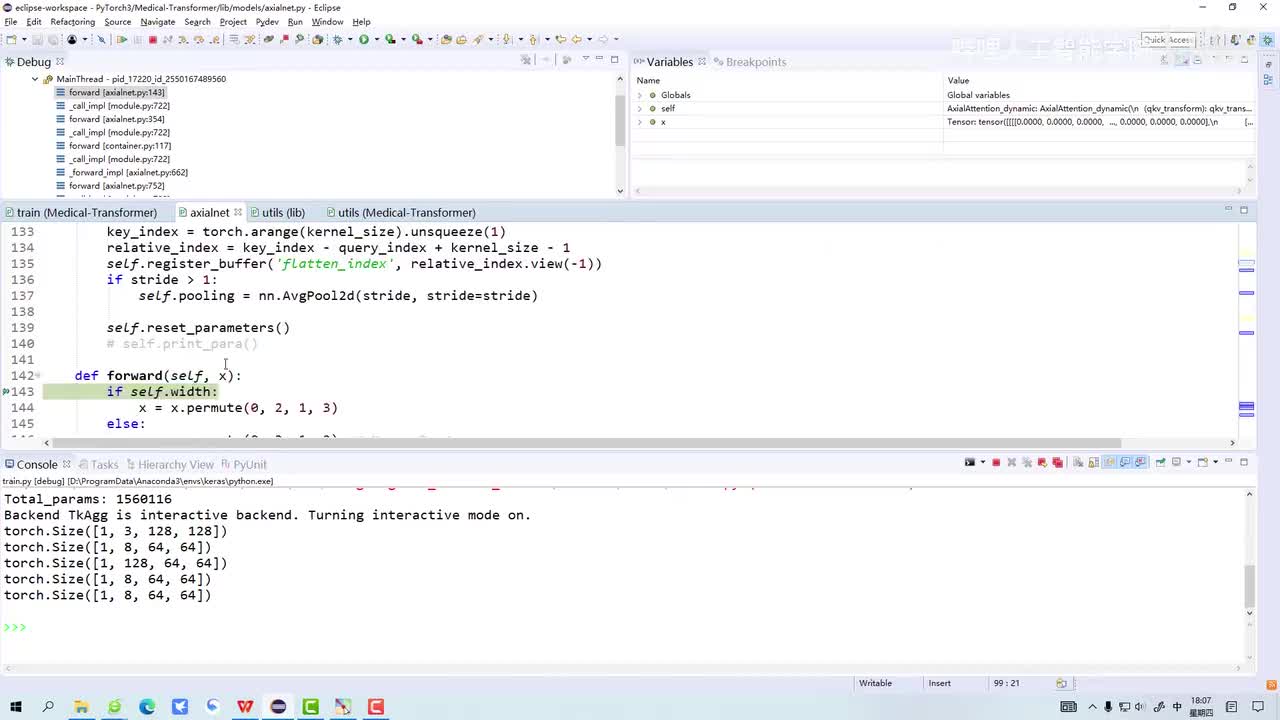The image size is (1280, 720).
Task: Click the console vertical scrollbar
Action: [x=1249, y=585]
